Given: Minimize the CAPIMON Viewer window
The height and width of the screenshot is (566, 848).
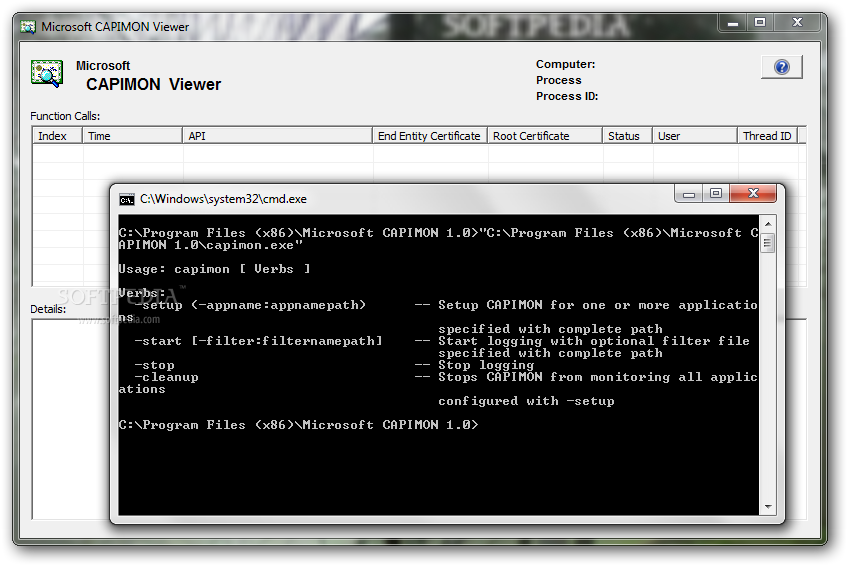Looking at the screenshot, I should tap(733, 23).
